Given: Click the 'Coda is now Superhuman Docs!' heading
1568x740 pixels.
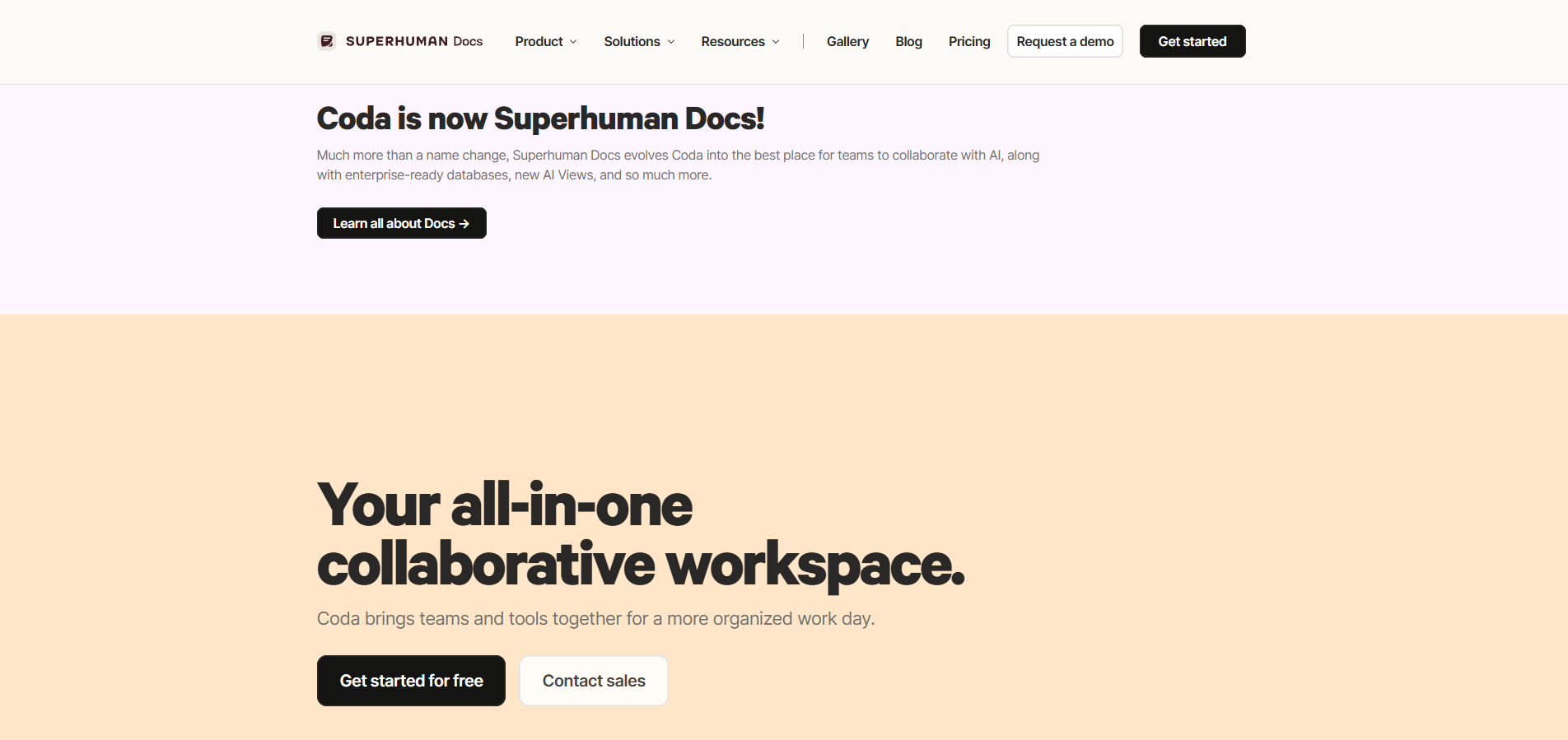Looking at the screenshot, I should (540, 119).
